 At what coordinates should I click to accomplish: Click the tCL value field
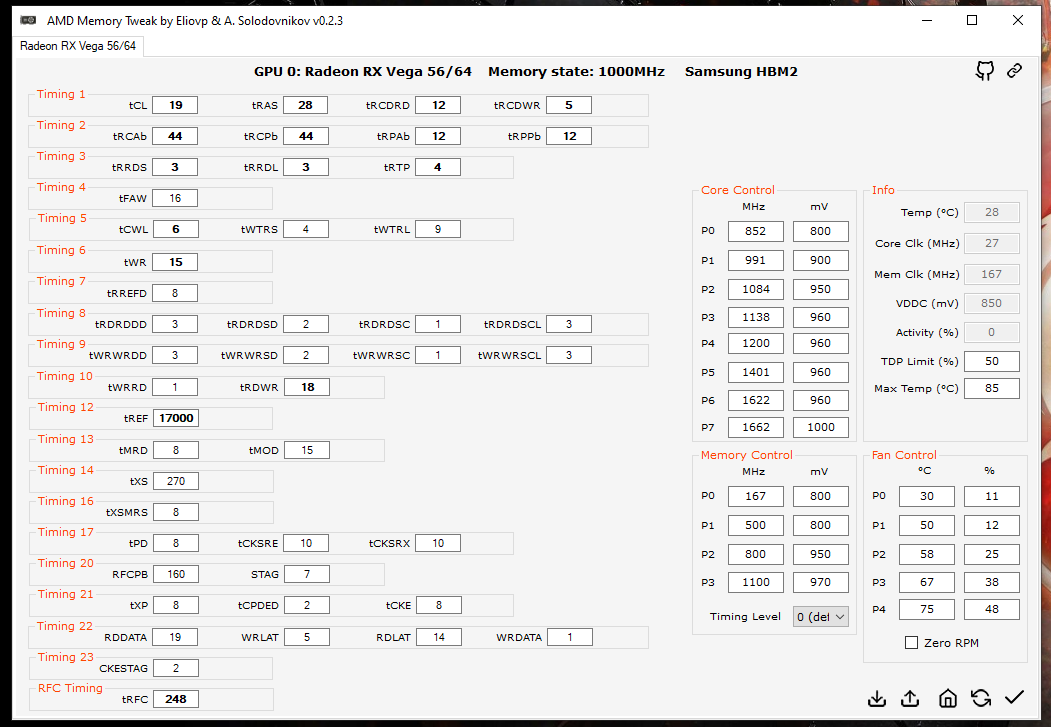[175, 105]
